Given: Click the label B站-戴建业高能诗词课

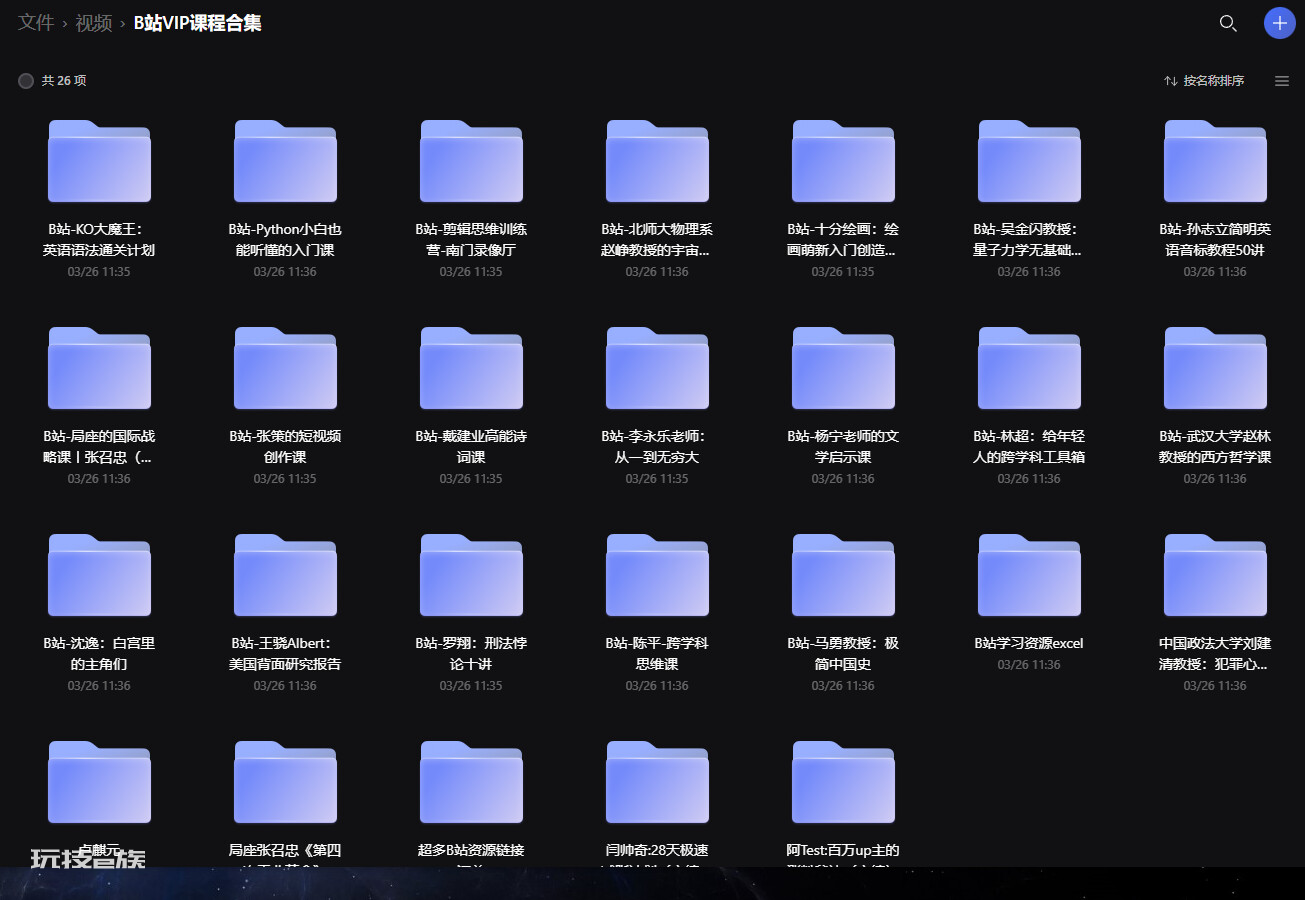Looking at the screenshot, I should pyautogui.click(x=471, y=447).
